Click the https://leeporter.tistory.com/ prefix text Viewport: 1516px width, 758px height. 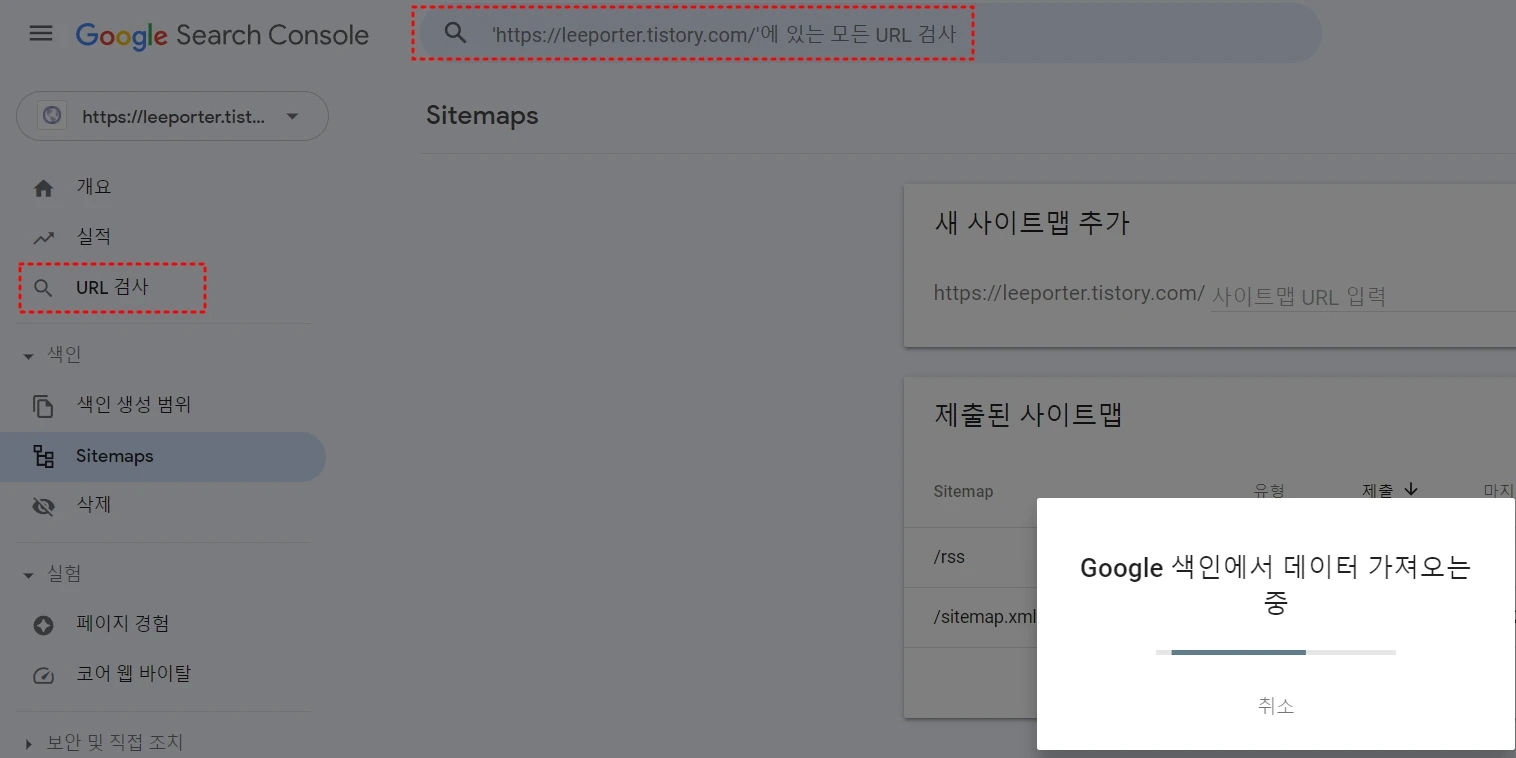1069,294
